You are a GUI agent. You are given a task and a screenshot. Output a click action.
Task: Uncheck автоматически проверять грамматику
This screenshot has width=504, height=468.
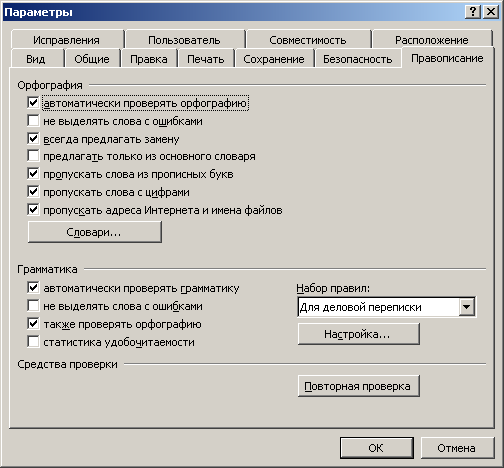pyautogui.click(x=33, y=288)
